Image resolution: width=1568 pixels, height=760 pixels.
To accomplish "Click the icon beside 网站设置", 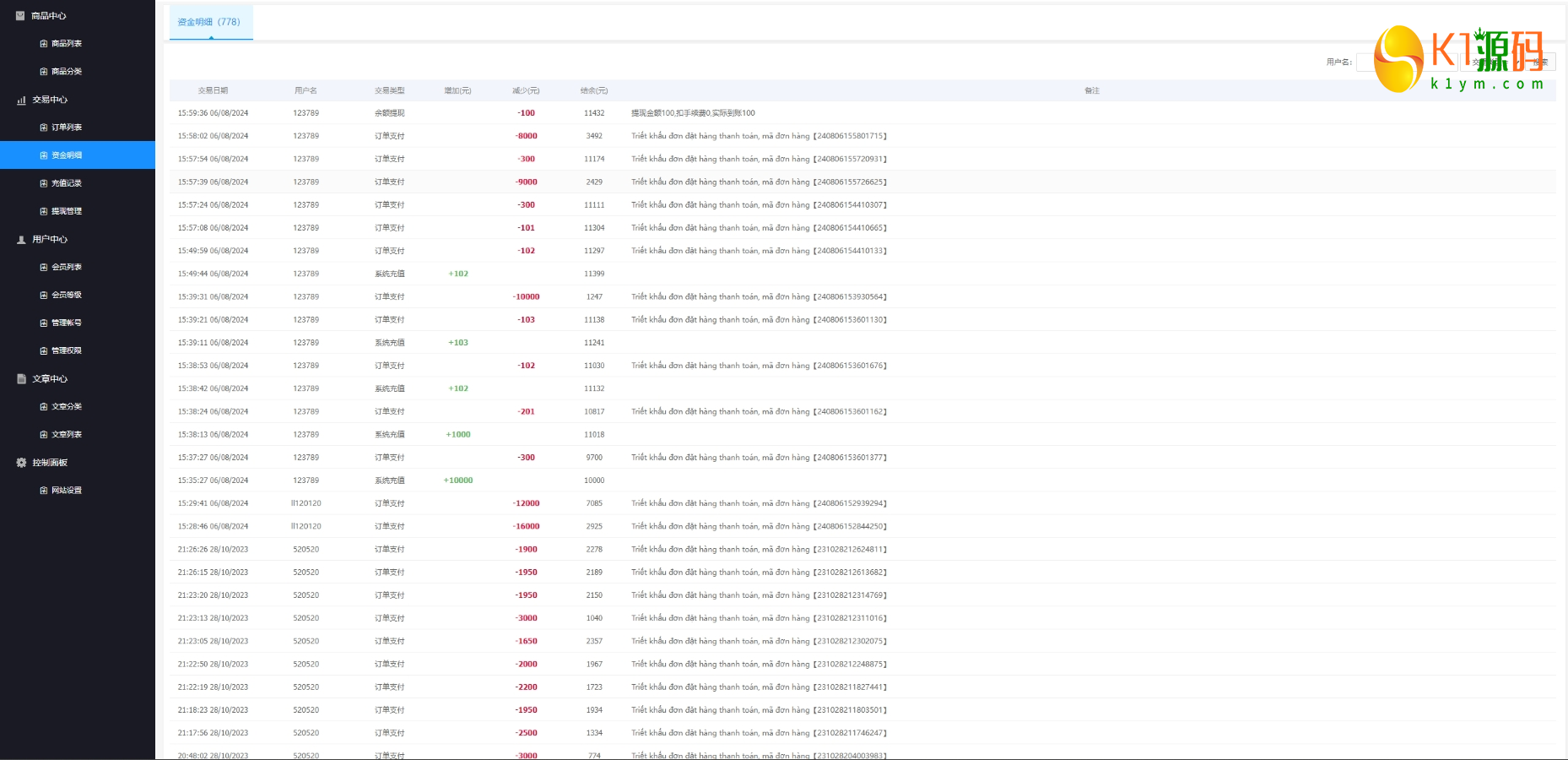I will (44, 491).
